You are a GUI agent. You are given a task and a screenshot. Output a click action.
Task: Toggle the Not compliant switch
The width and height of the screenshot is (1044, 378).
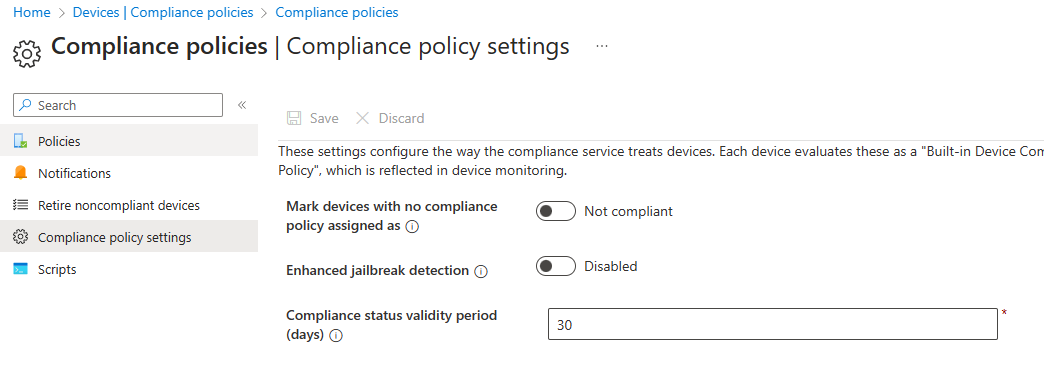[555, 212]
